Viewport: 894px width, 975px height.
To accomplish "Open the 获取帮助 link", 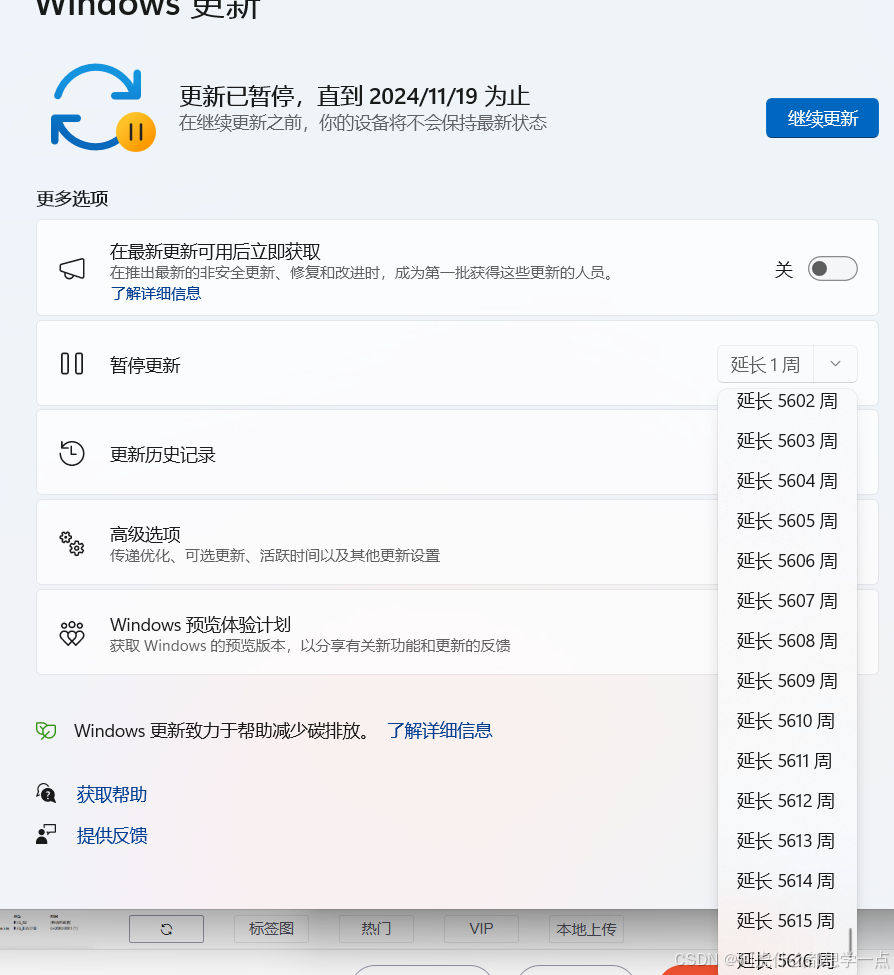I will click(x=112, y=795).
